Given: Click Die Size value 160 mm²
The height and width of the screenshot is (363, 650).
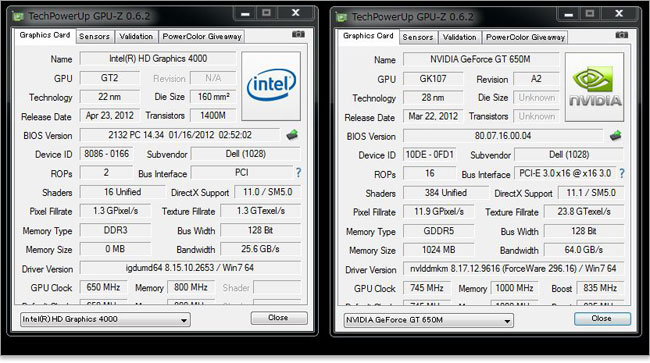Looking at the screenshot, I should pos(213,97).
